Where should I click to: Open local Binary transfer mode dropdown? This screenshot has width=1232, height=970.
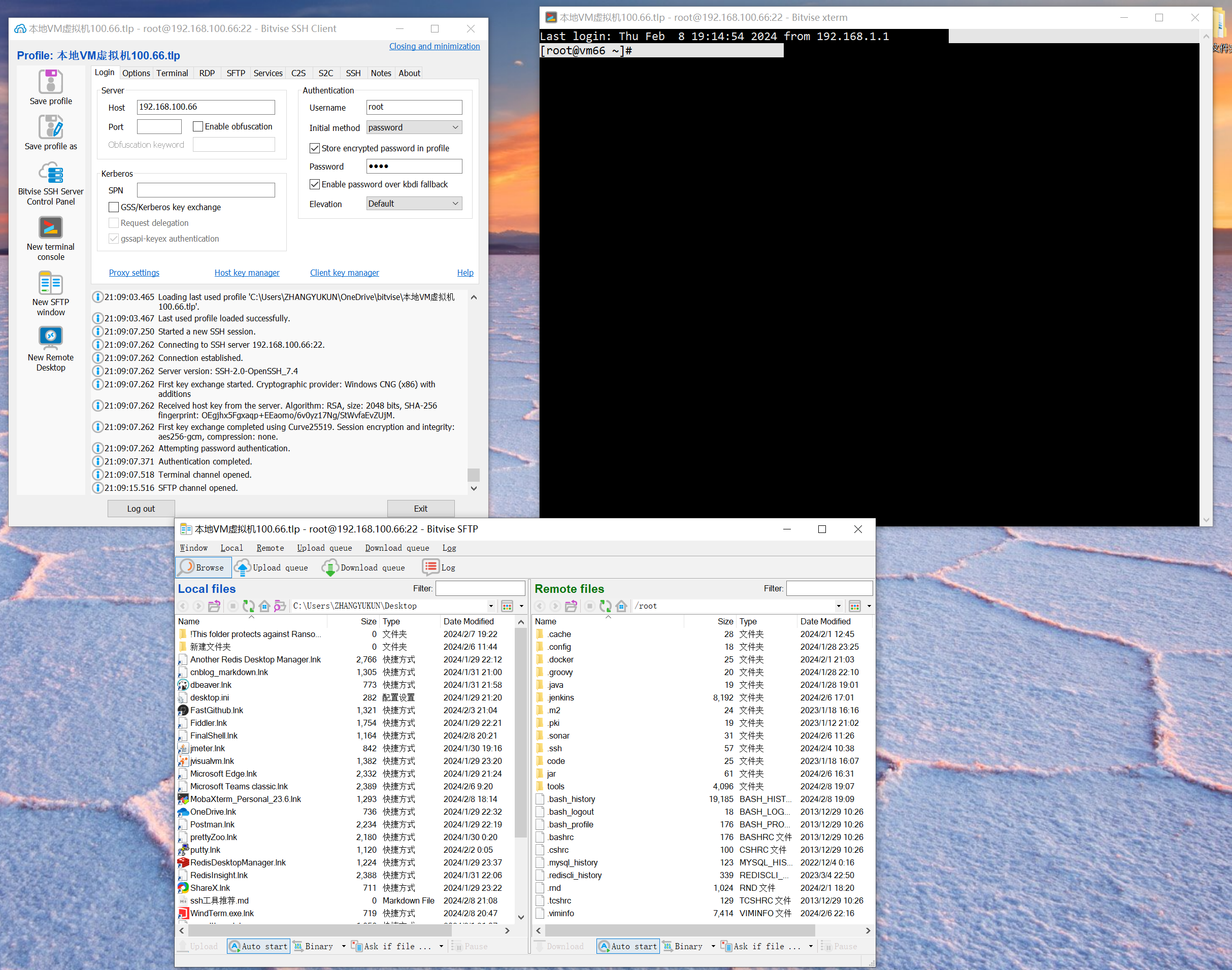(344, 946)
